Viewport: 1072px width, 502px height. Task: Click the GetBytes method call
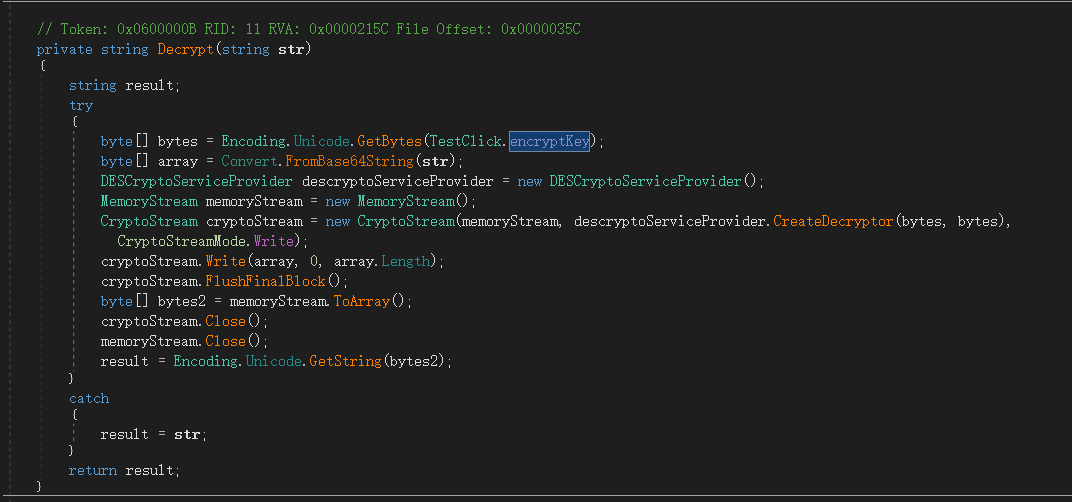click(x=386, y=141)
